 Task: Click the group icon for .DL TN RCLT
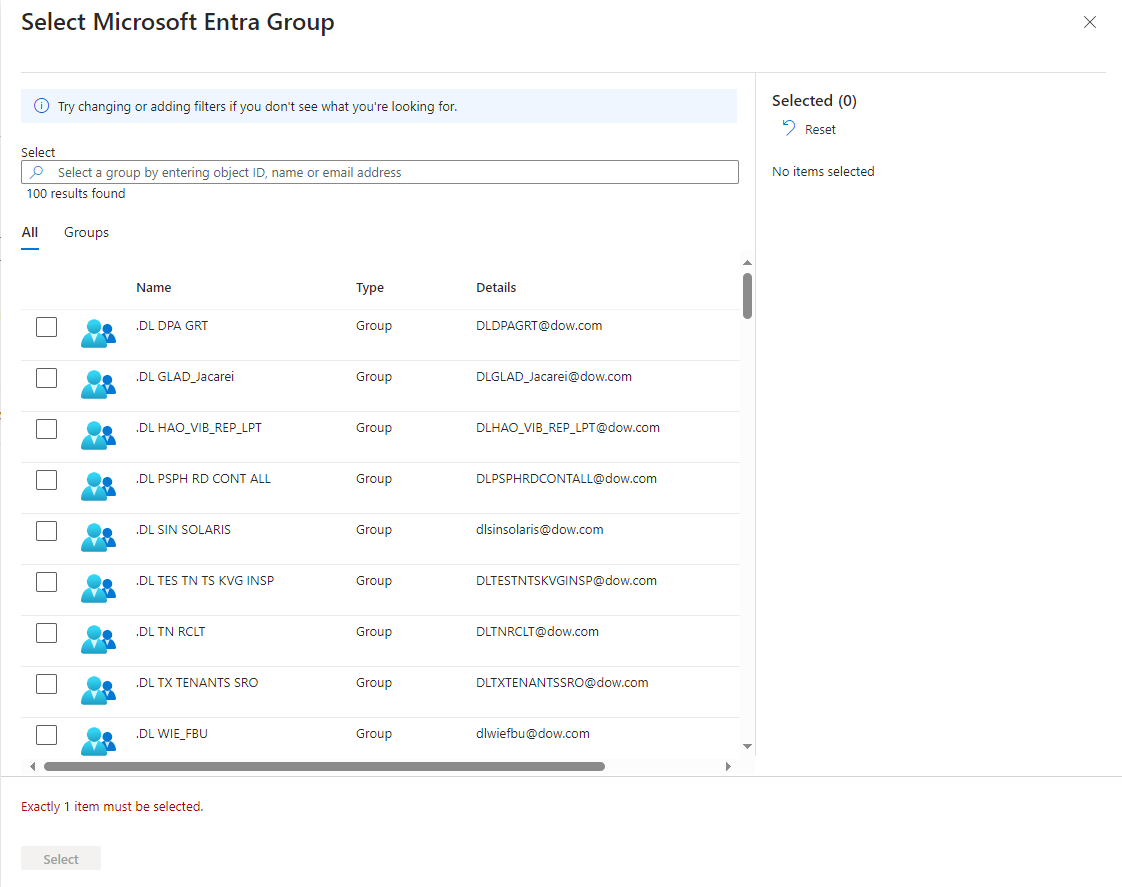[x=98, y=639]
